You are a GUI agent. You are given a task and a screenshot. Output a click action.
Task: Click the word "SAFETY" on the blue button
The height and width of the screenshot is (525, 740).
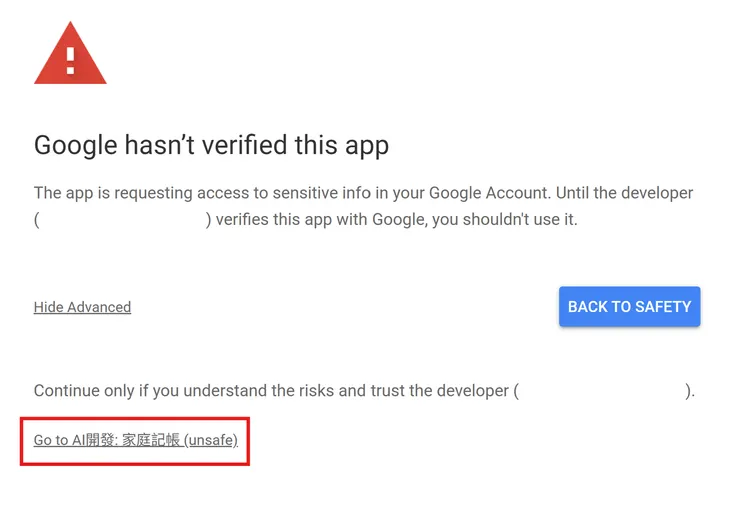pos(660,307)
